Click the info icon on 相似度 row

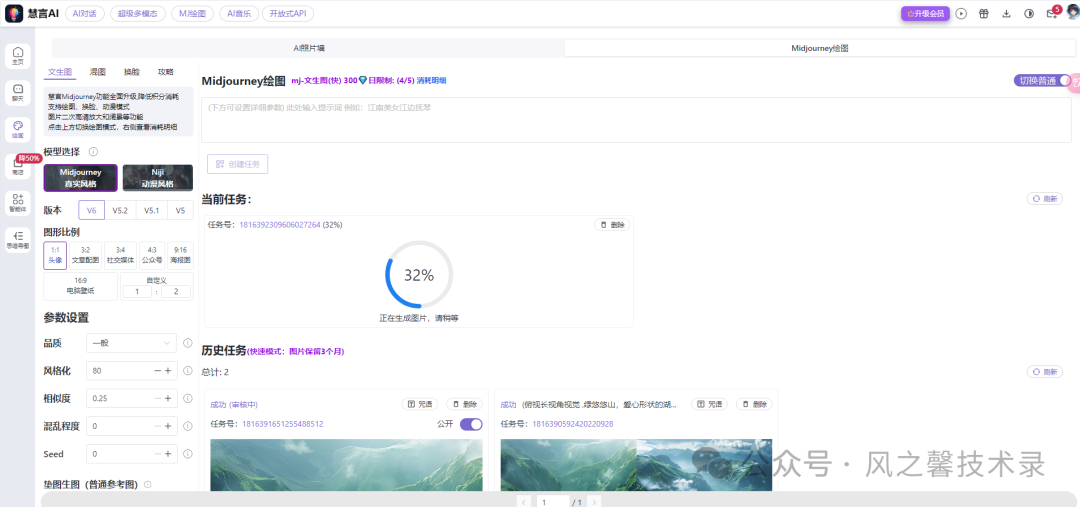click(x=187, y=398)
